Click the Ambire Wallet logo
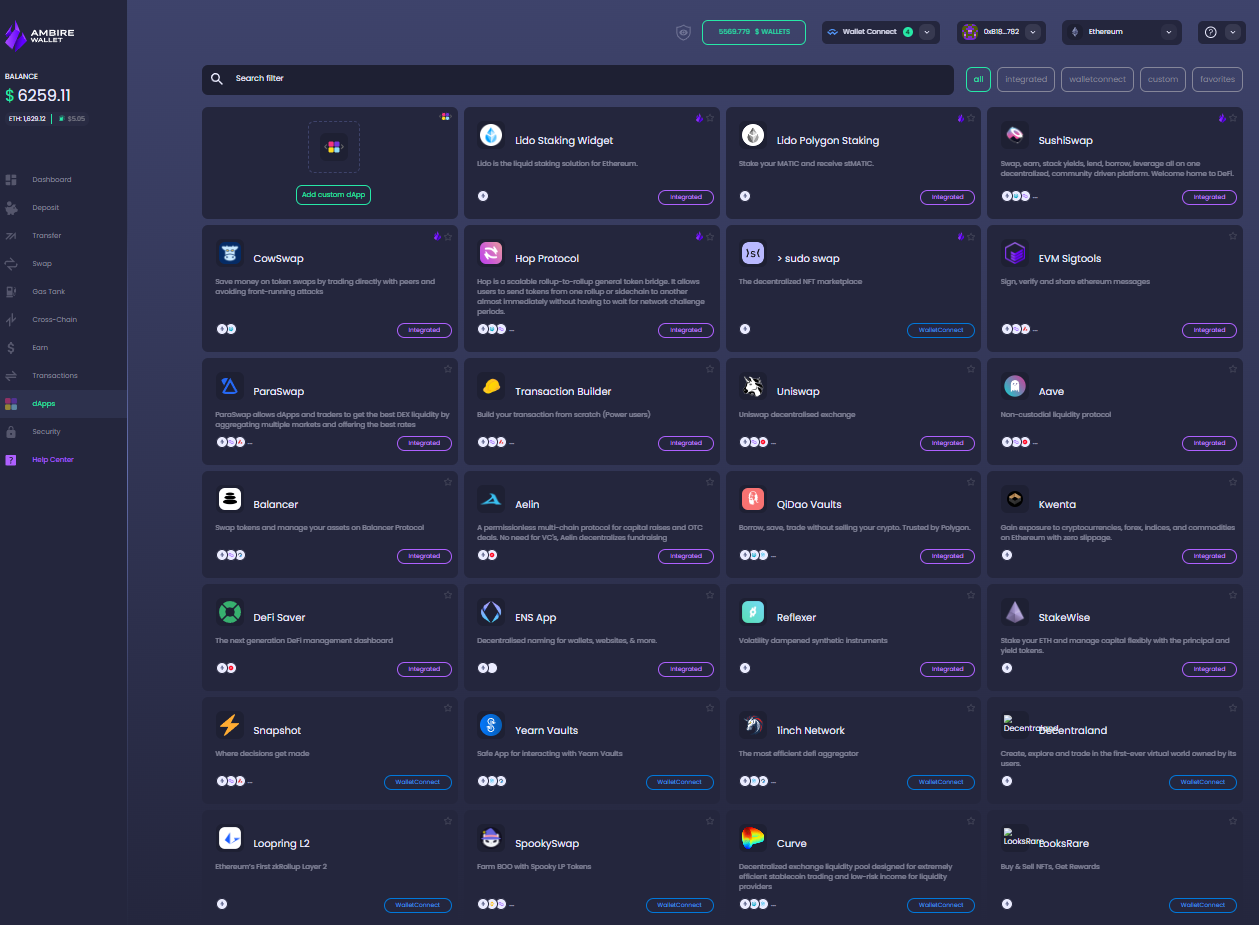The image size is (1259, 925). coord(40,37)
